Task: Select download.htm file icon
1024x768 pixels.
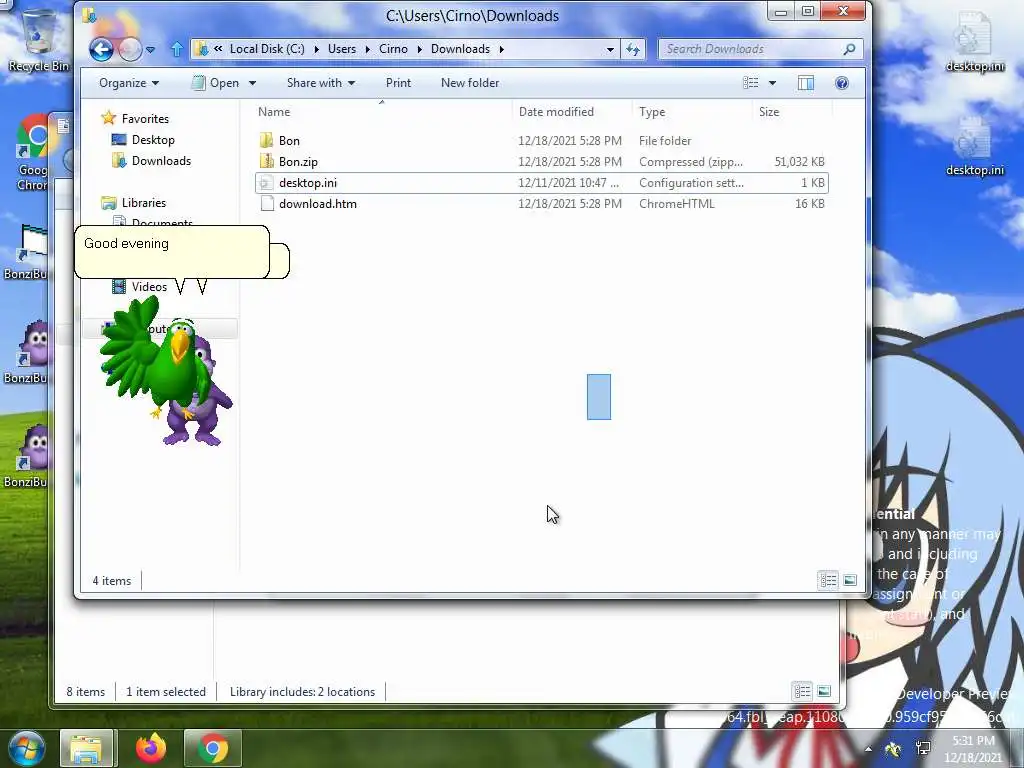Action: 266,204
